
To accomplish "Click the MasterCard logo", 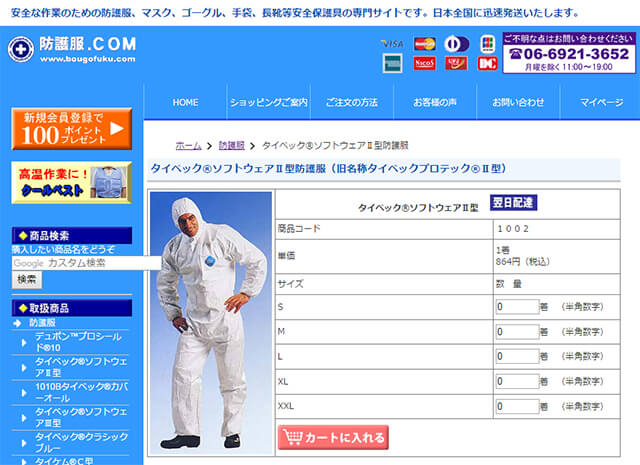I will (x=424, y=44).
